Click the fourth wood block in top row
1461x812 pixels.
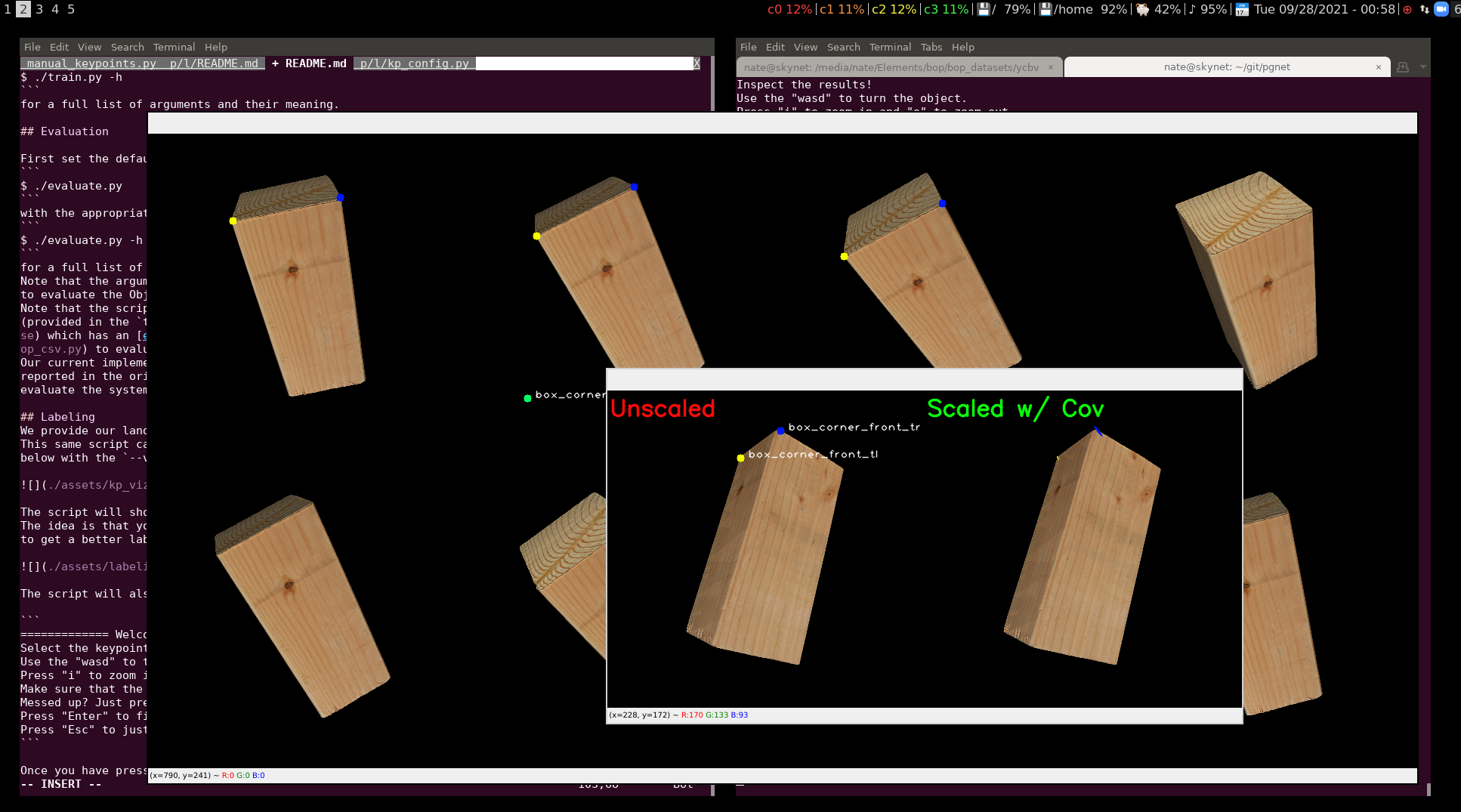(x=1248, y=279)
